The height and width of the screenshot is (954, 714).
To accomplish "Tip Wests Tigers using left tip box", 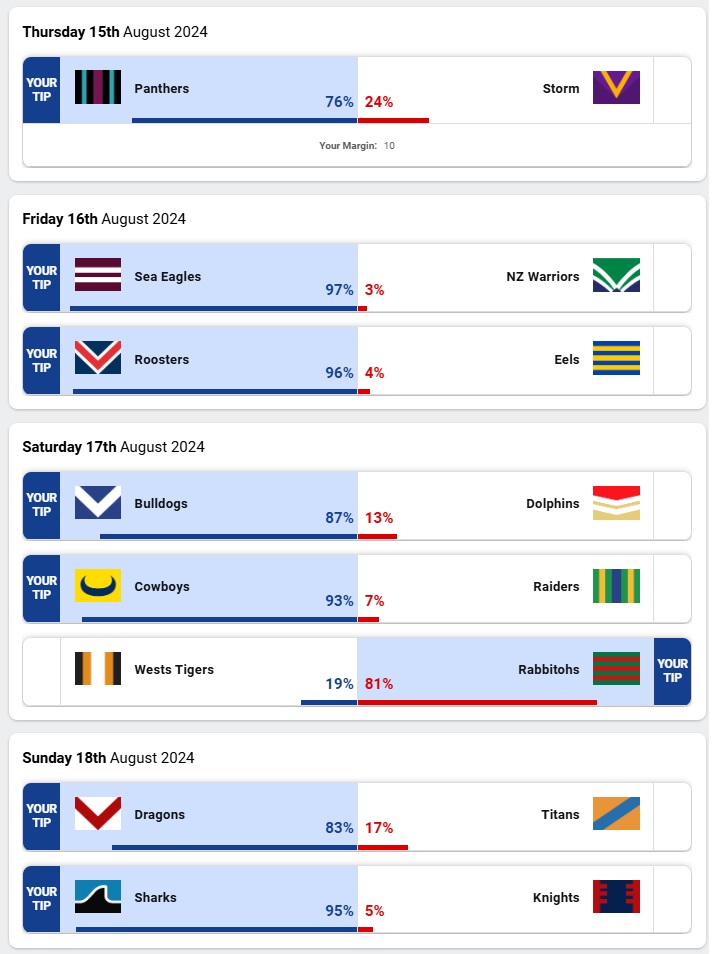I will tap(41, 670).
